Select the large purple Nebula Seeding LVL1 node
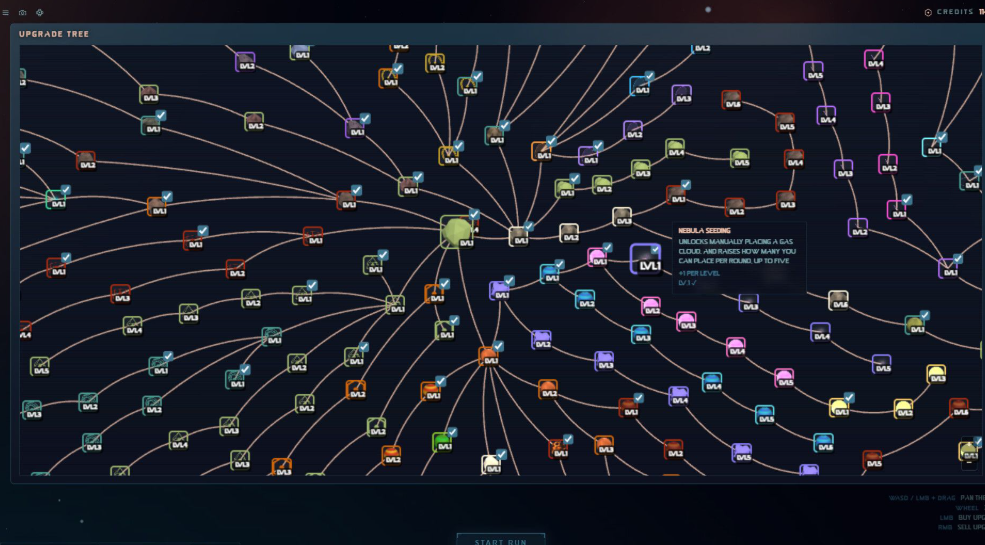 click(645, 259)
